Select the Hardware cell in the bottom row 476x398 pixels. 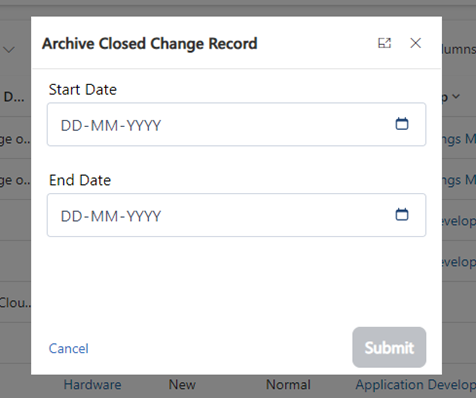(x=92, y=385)
